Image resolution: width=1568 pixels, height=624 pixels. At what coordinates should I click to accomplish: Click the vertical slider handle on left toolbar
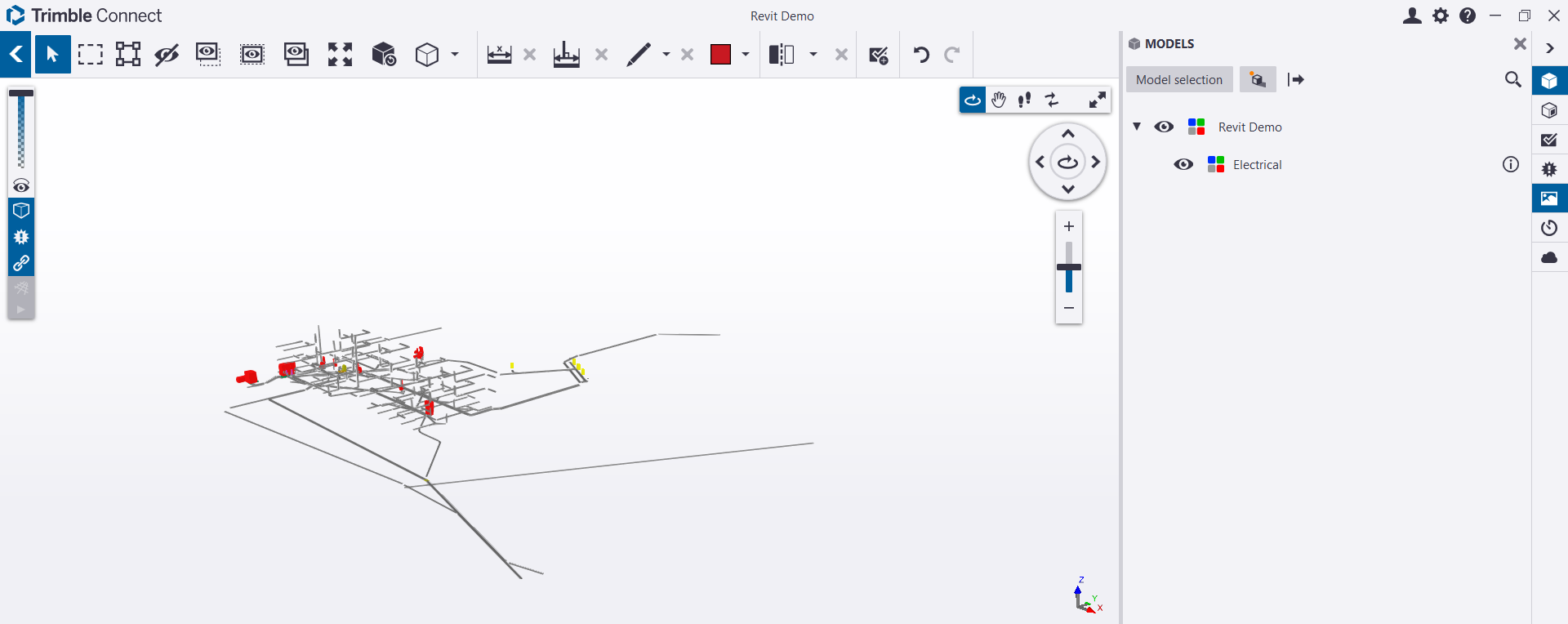[21, 93]
